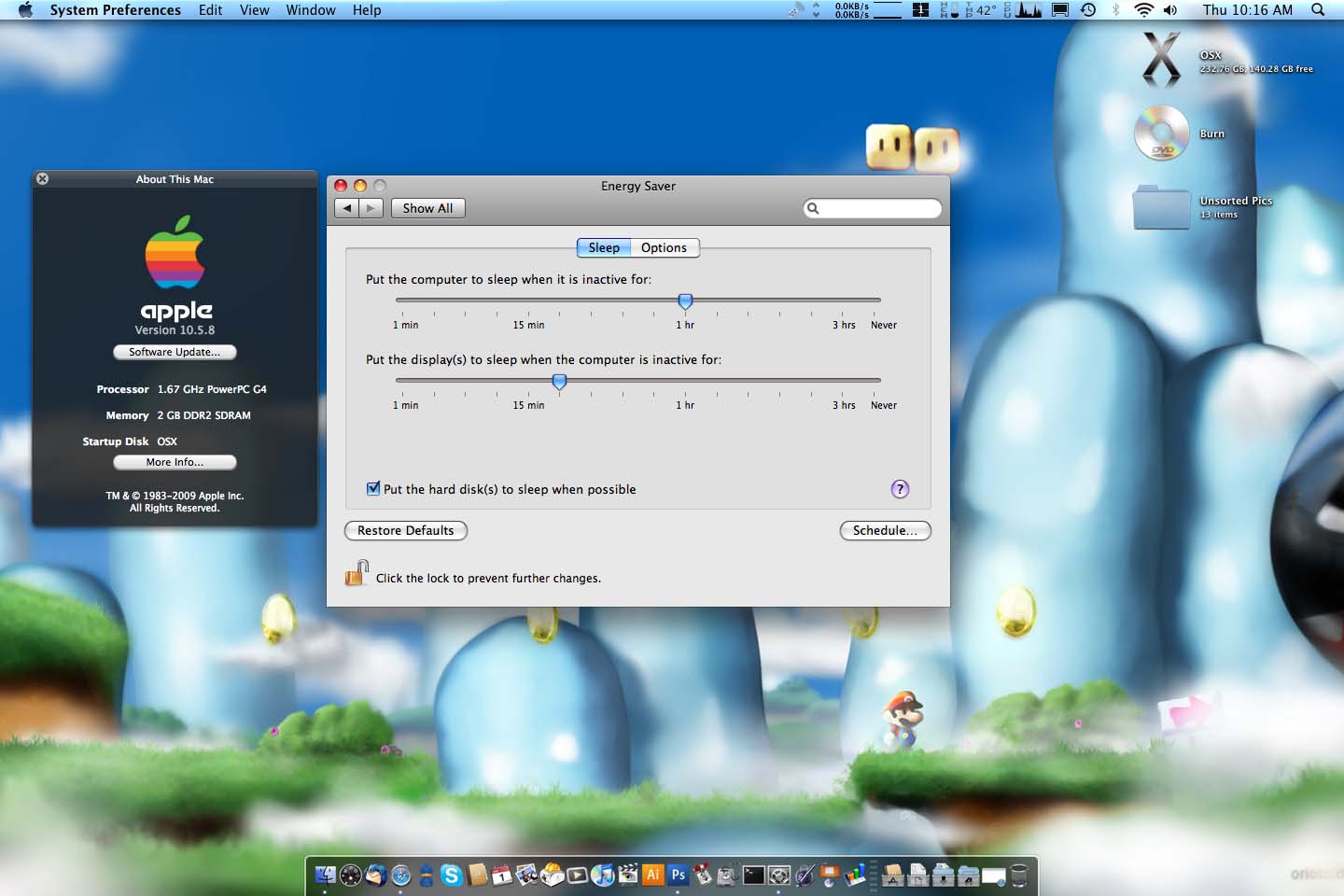Click Software Update... in About This Mac
The width and height of the screenshot is (1344, 896).
[175, 352]
